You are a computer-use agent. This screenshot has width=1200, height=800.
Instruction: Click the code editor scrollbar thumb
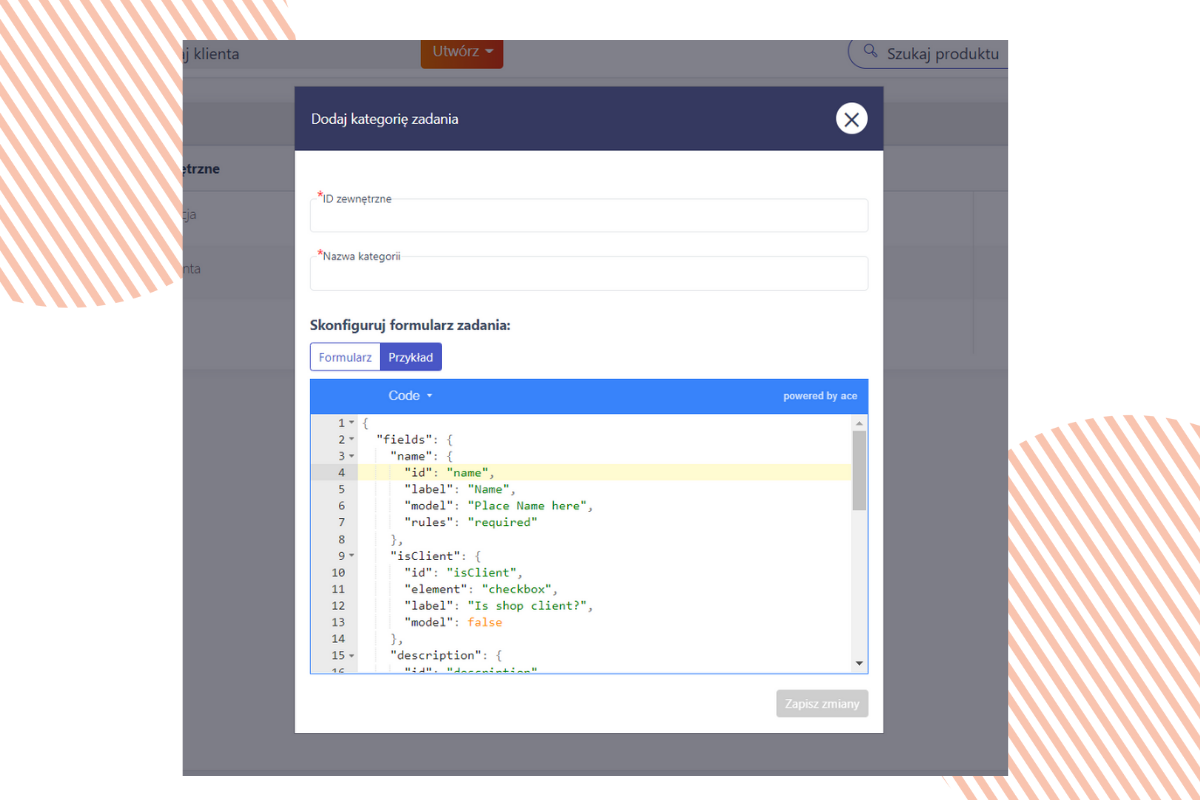tap(859, 471)
